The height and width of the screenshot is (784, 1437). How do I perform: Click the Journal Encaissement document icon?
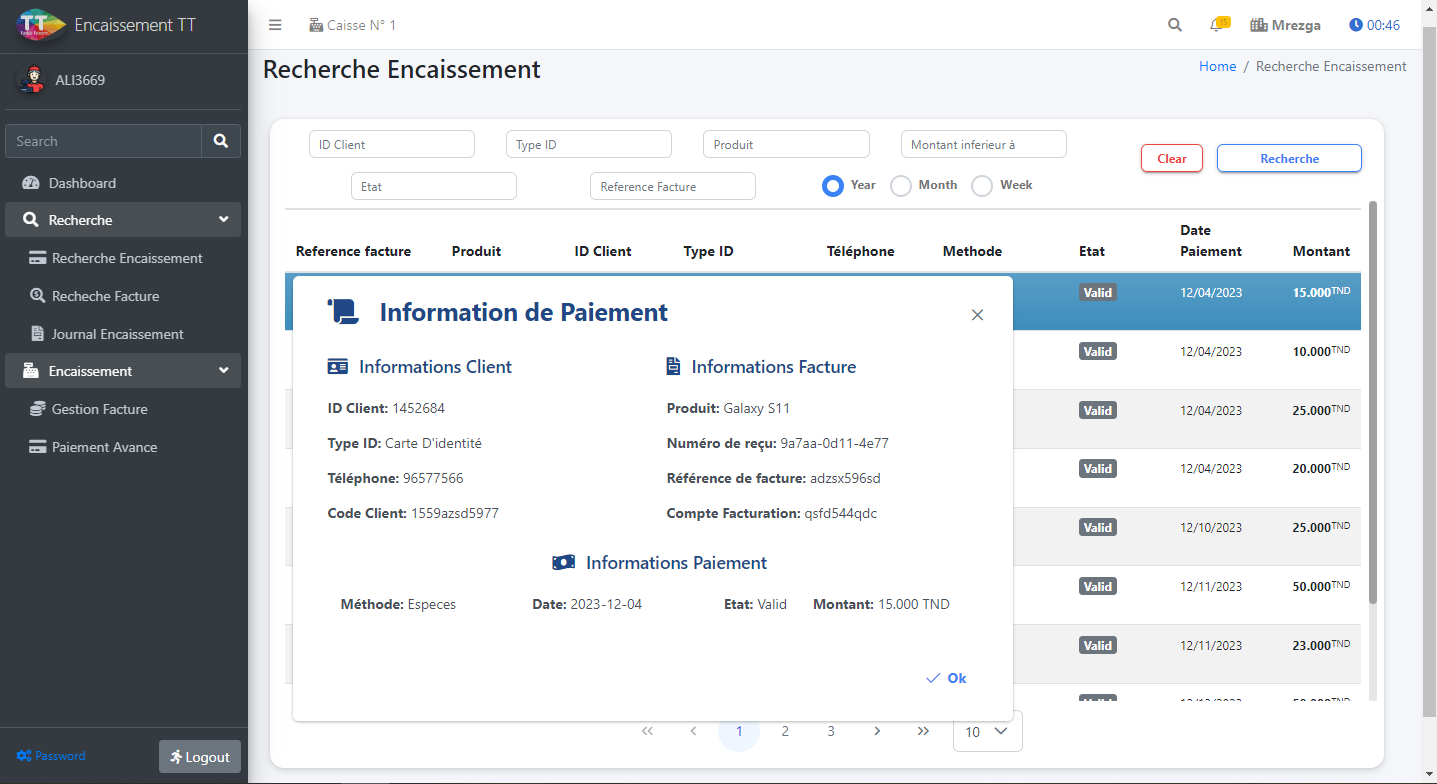coord(38,334)
